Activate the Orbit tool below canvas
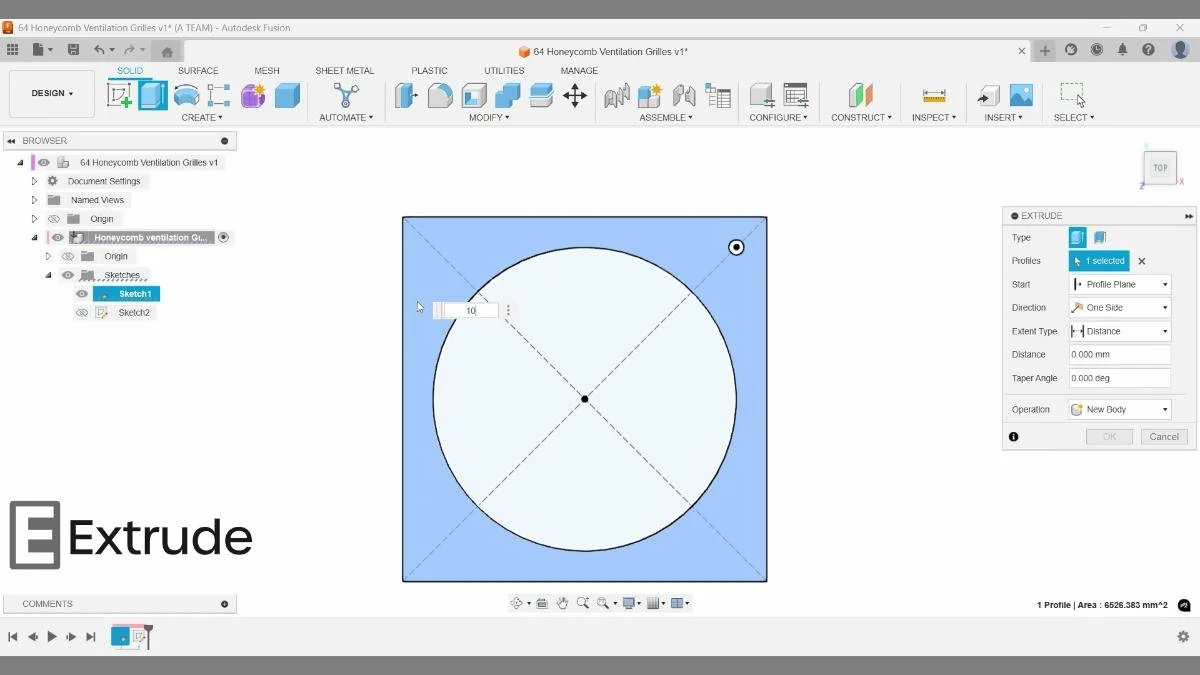This screenshot has height=675, width=1200. coord(518,603)
